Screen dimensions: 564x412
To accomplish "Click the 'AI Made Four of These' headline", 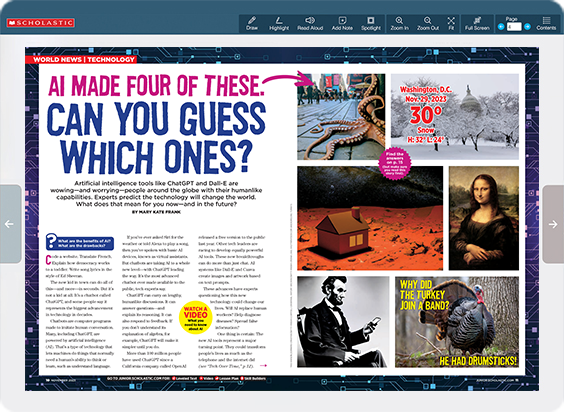I will point(156,86).
